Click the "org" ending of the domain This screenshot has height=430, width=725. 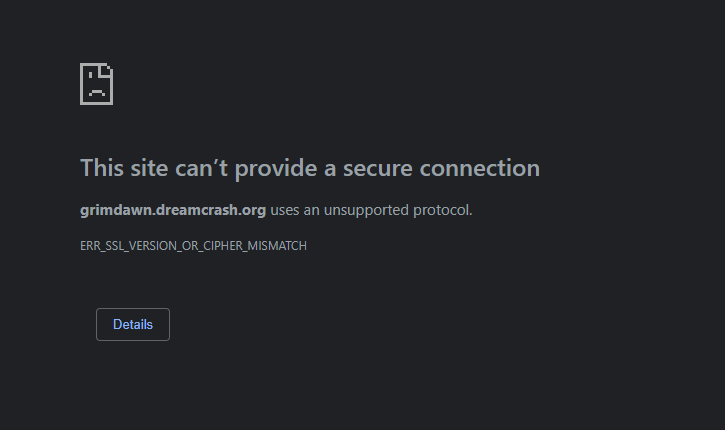tap(253, 211)
